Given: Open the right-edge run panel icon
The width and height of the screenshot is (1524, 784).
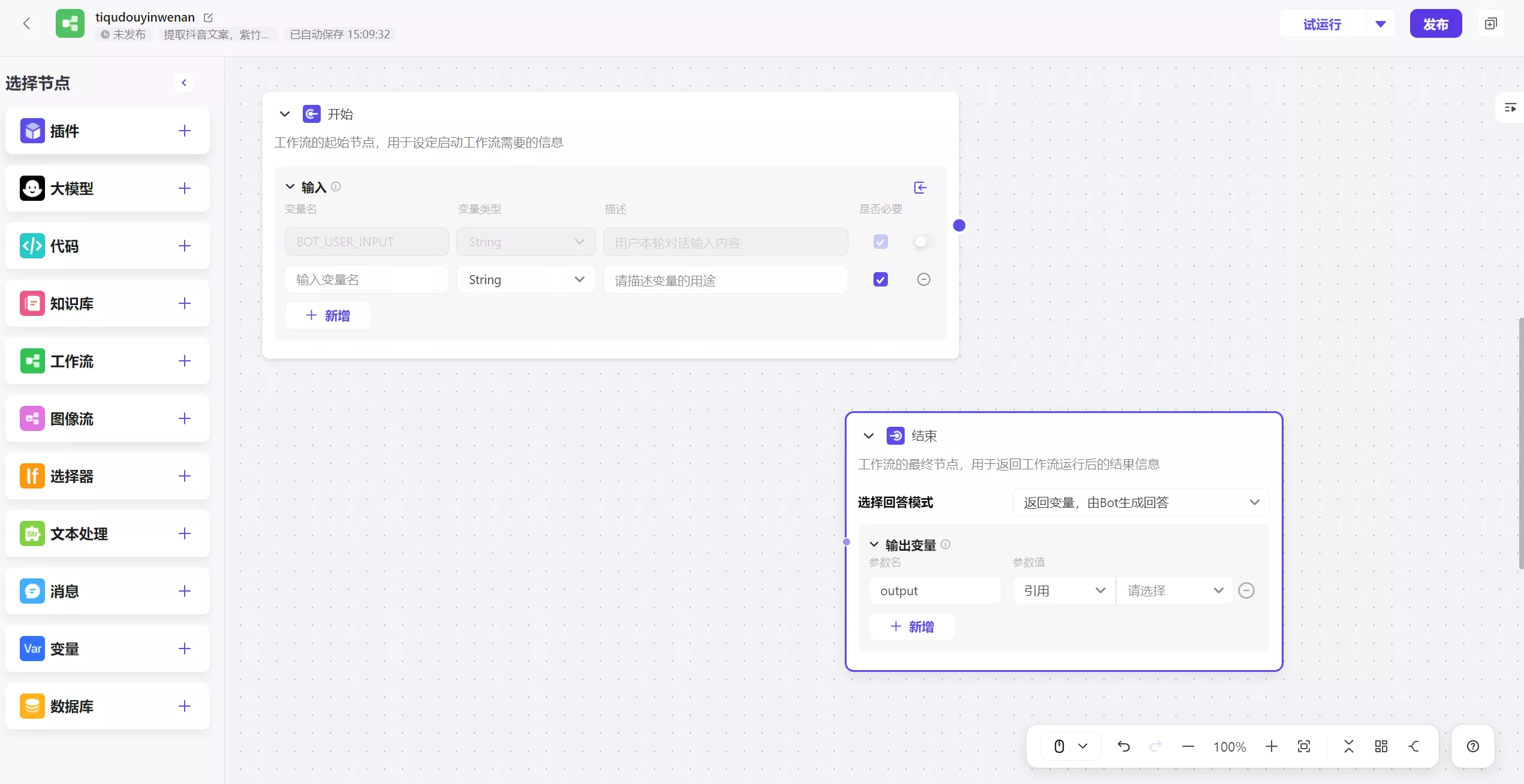Looking at the screenshot, I should pyautogui.click(x=1510, y=108).
